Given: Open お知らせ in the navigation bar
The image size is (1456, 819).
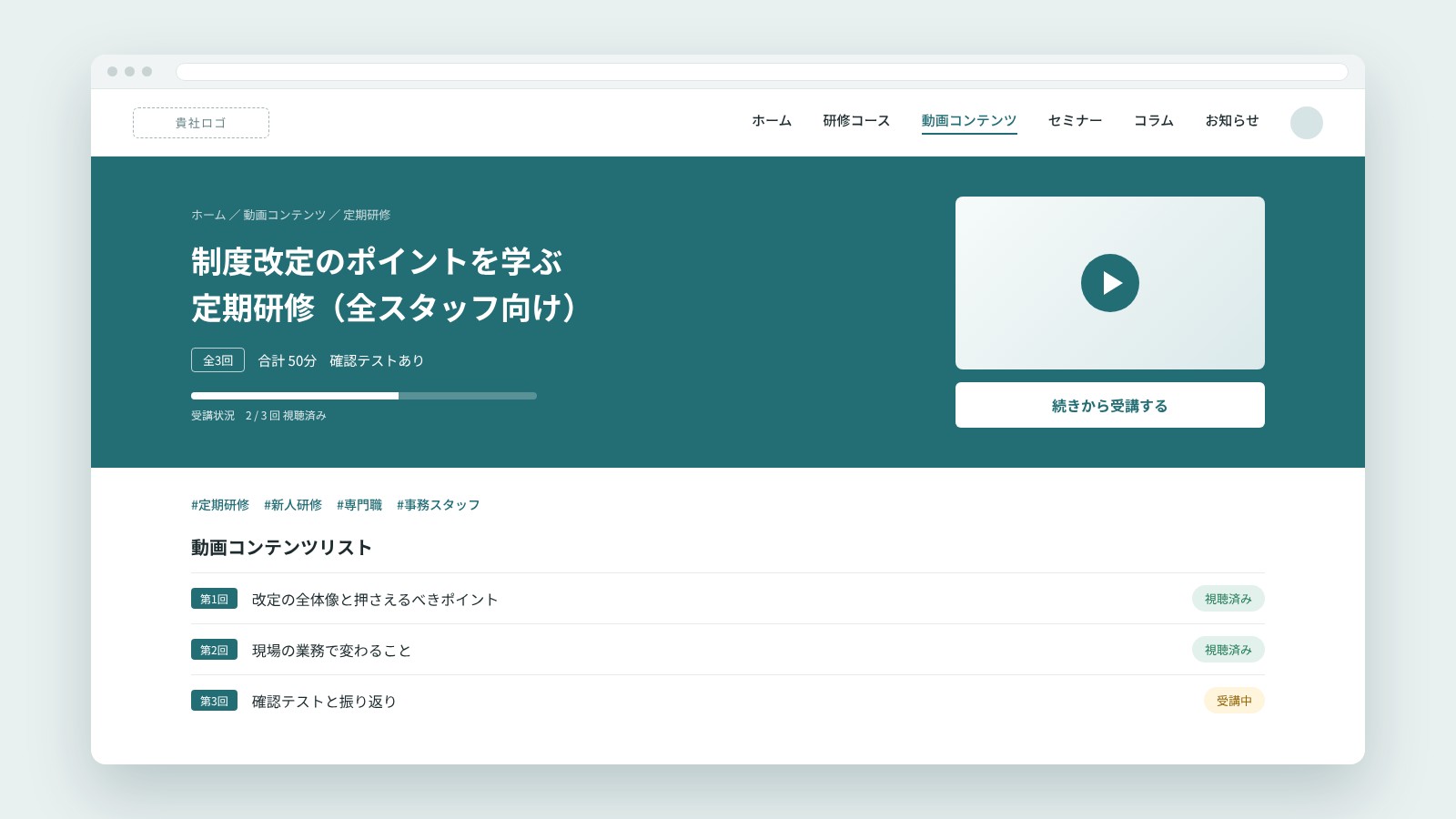Looking at the screenshot, I should [x=1232, y=121].
